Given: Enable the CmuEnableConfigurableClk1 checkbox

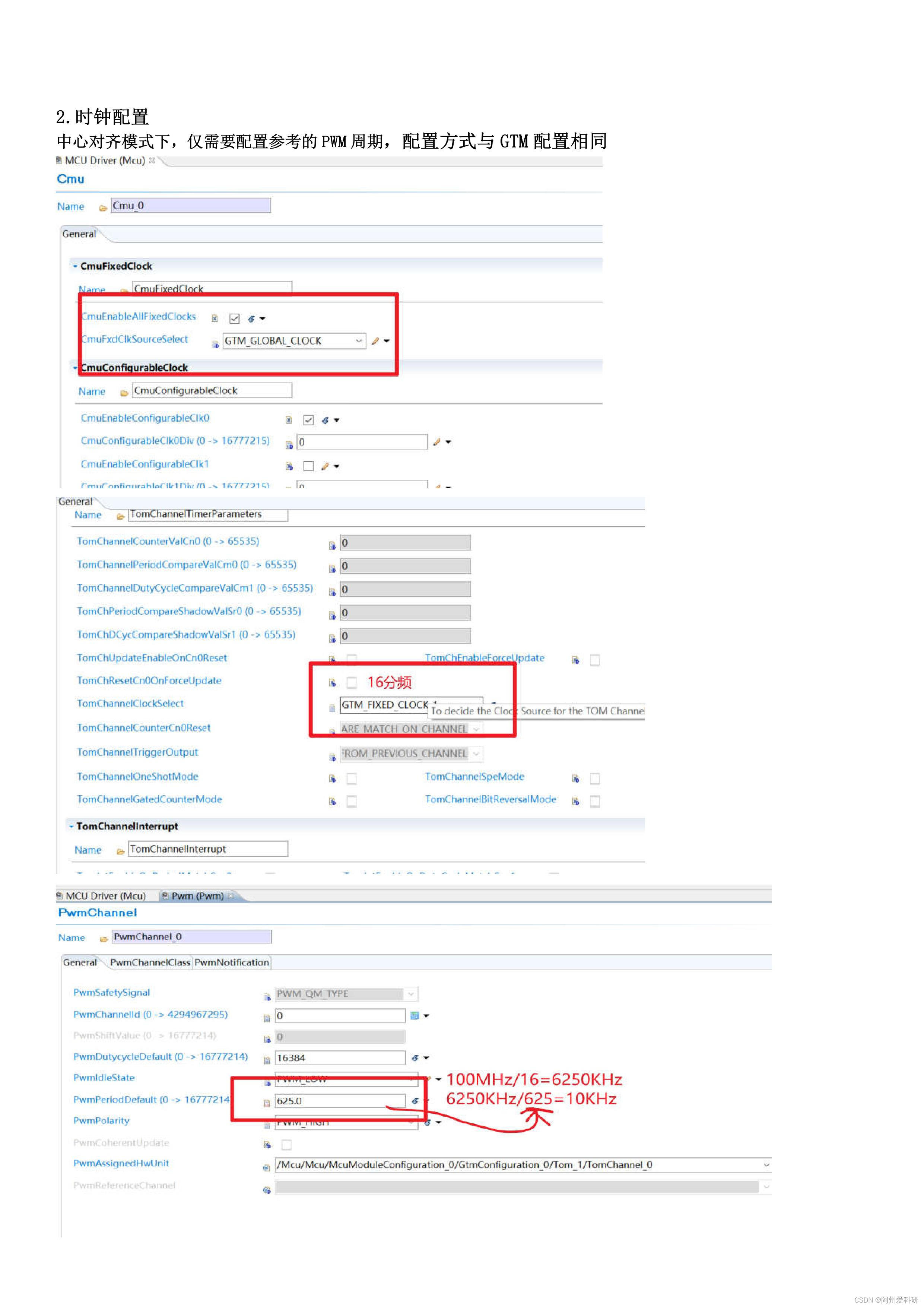Looking at the screenshot, I should click(309, 466).
